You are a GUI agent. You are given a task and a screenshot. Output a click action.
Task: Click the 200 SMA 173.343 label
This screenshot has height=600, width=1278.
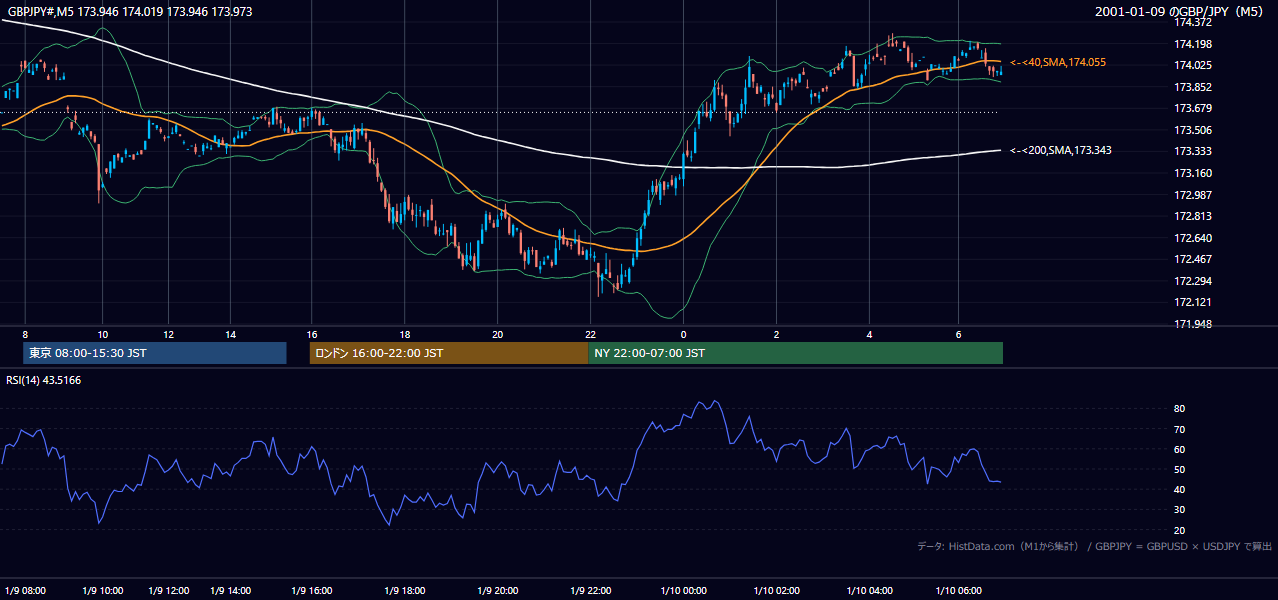(x=1061, y=150)
